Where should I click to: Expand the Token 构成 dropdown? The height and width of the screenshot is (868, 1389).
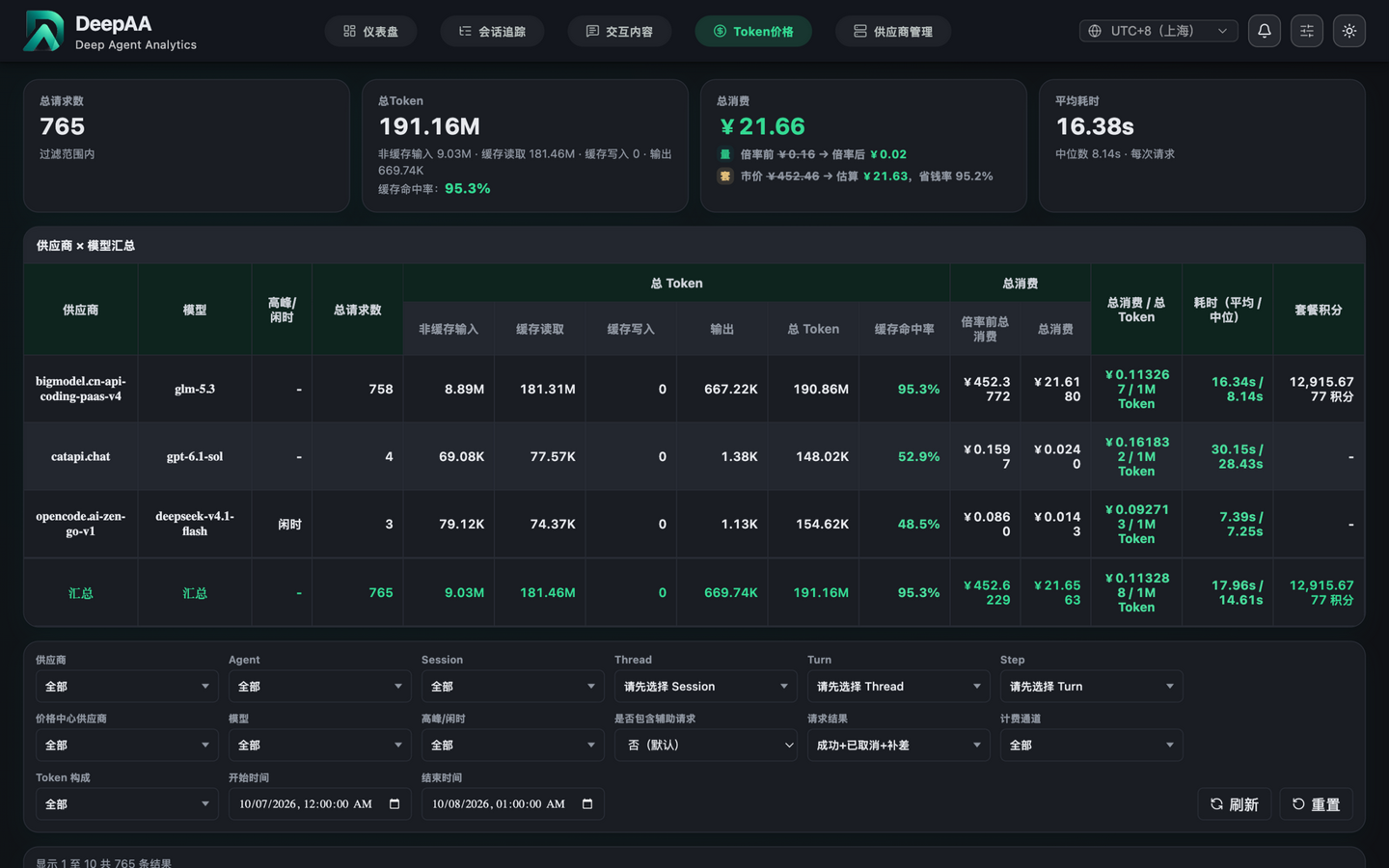(x=126, y=804)
